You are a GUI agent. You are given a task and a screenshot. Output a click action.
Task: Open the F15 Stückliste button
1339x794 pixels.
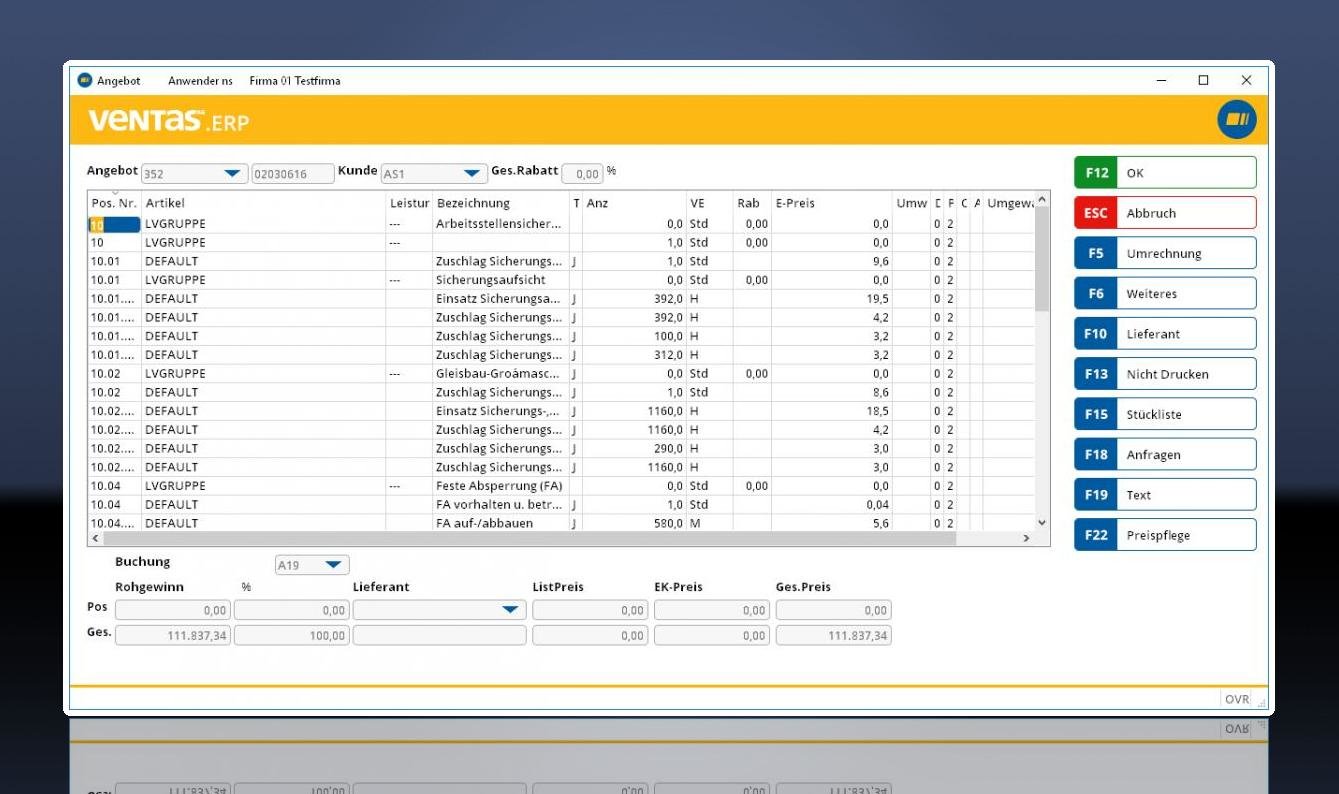(x=1165, y=414)
